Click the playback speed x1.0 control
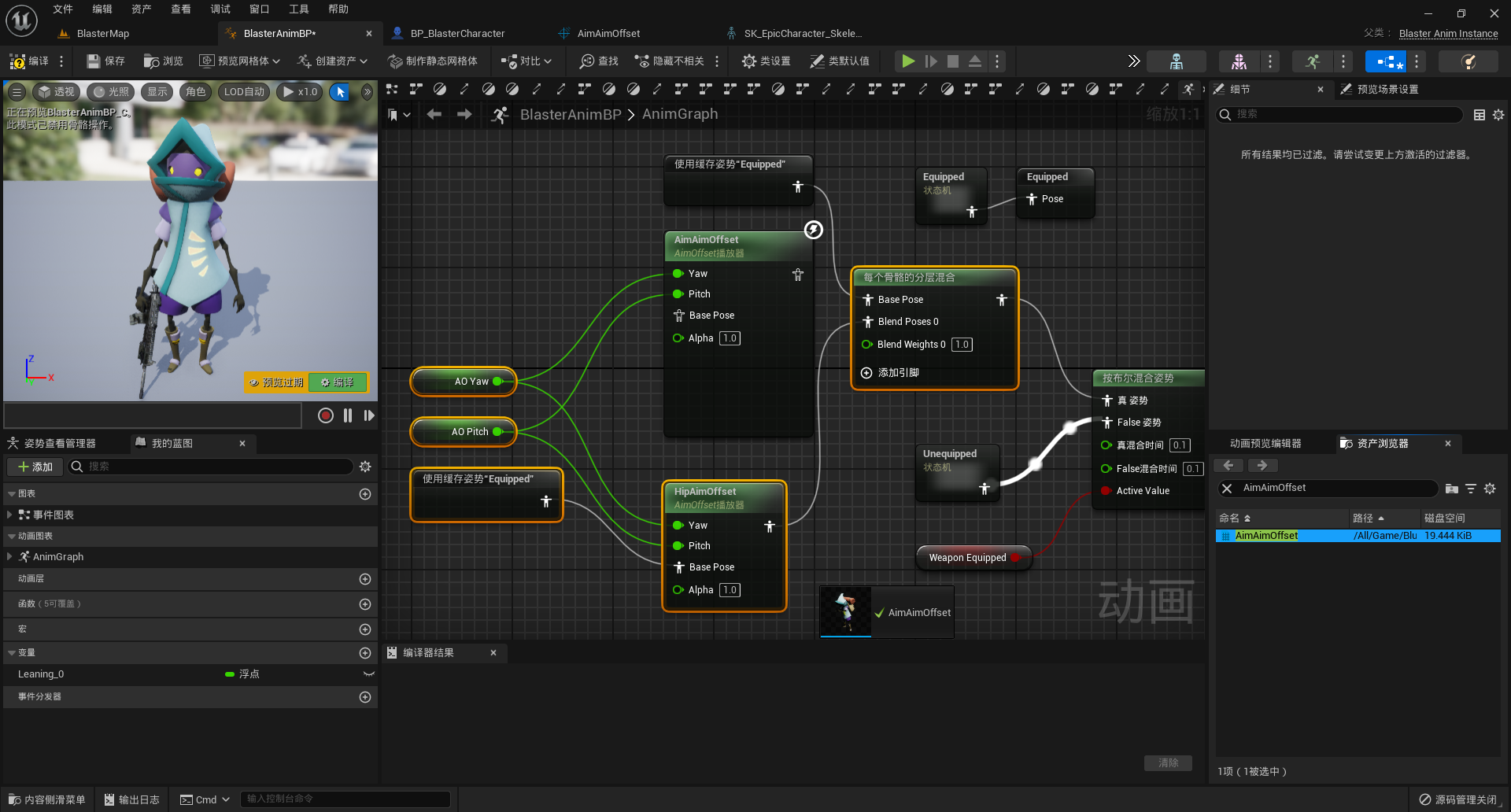 301,92
